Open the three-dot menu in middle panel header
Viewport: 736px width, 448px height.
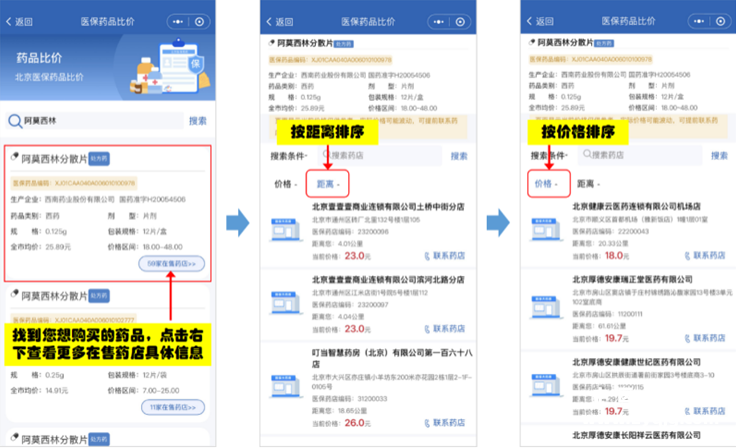438,22
